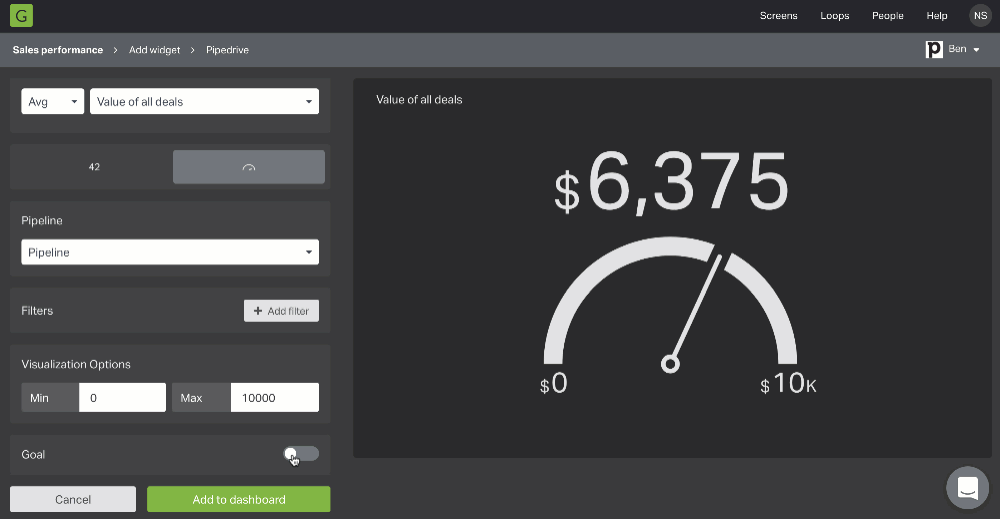Click the Pipedrive breadcrumb

(x=227, y=50)
